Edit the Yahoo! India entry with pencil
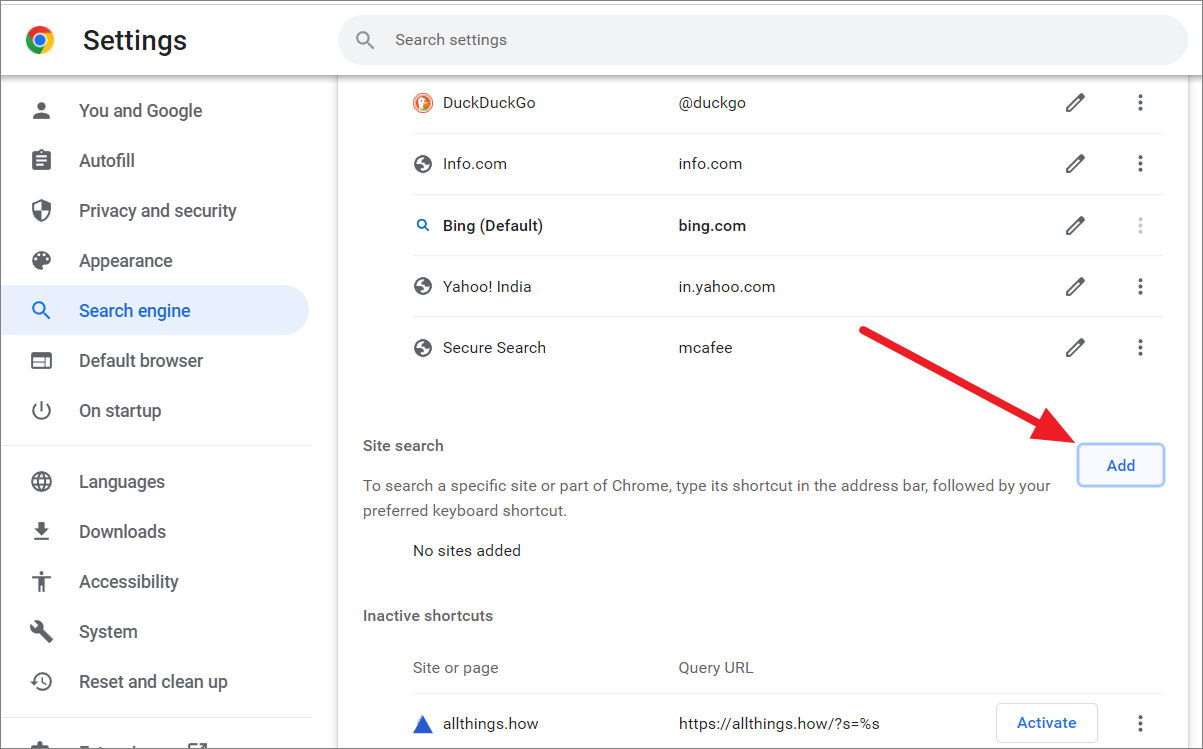 click(1075, 287)
